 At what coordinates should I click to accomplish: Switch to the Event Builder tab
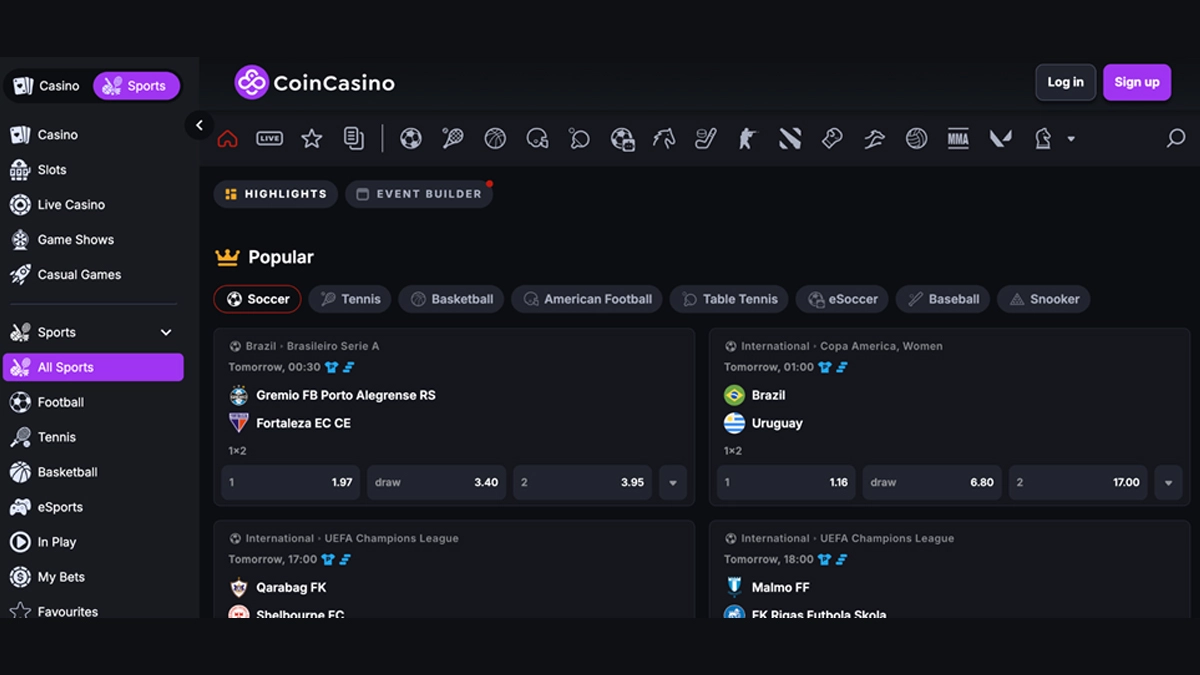point(419,194)
